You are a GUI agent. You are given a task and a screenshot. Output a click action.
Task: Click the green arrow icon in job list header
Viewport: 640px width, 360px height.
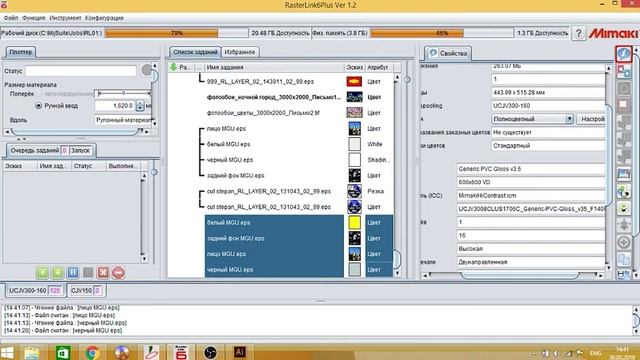173,67
